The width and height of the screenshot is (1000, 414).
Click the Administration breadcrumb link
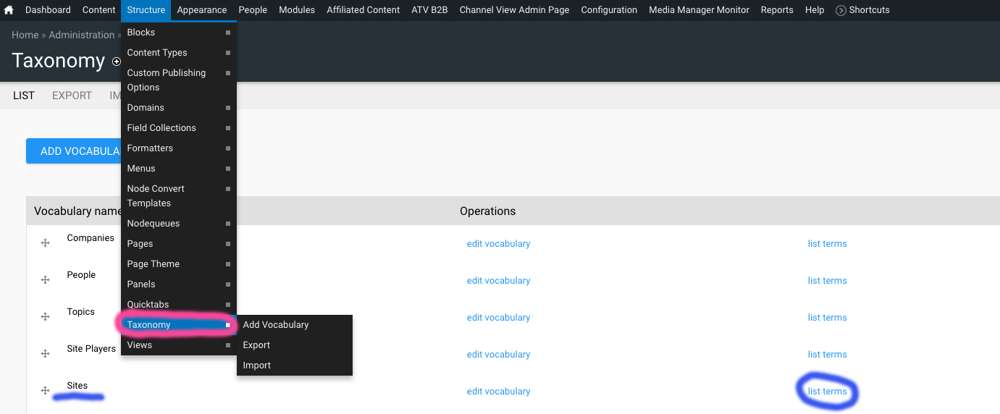pyautogui.click(x=82, y=35)
